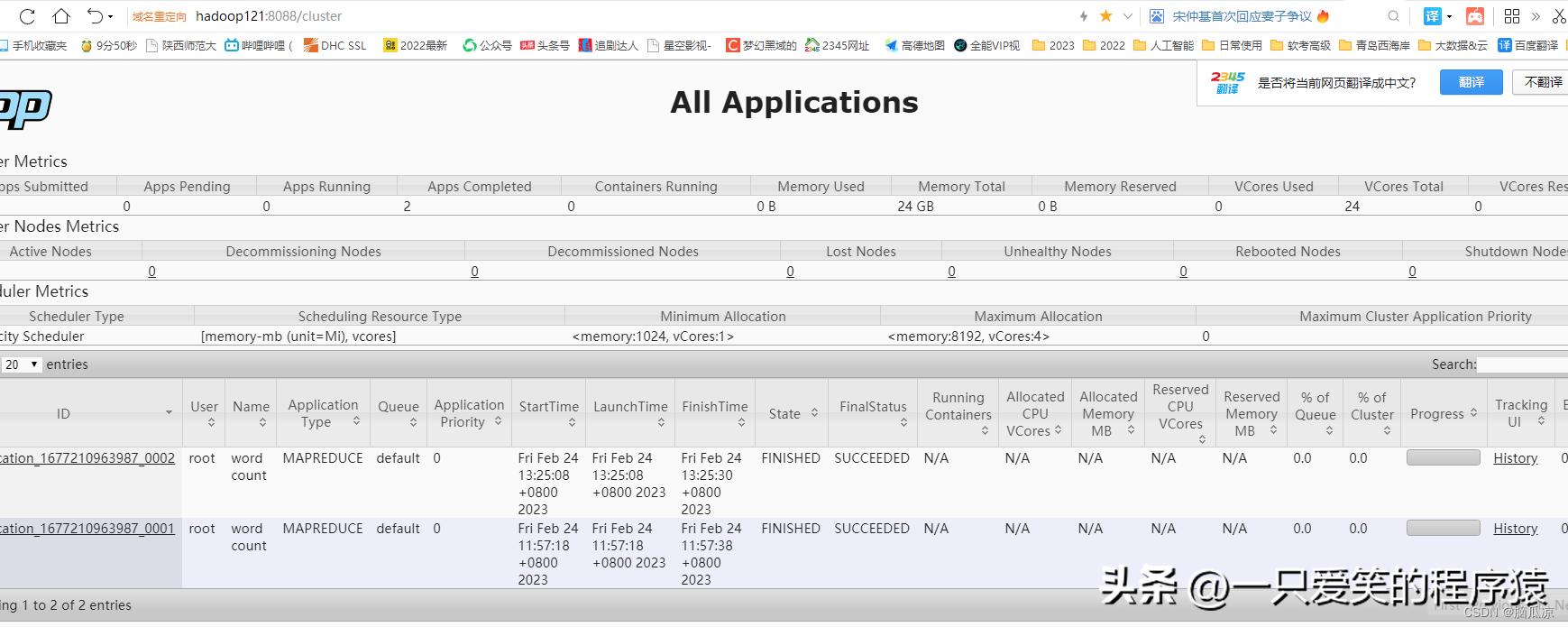Click the blue translate extension icon

pos(1432,16)
